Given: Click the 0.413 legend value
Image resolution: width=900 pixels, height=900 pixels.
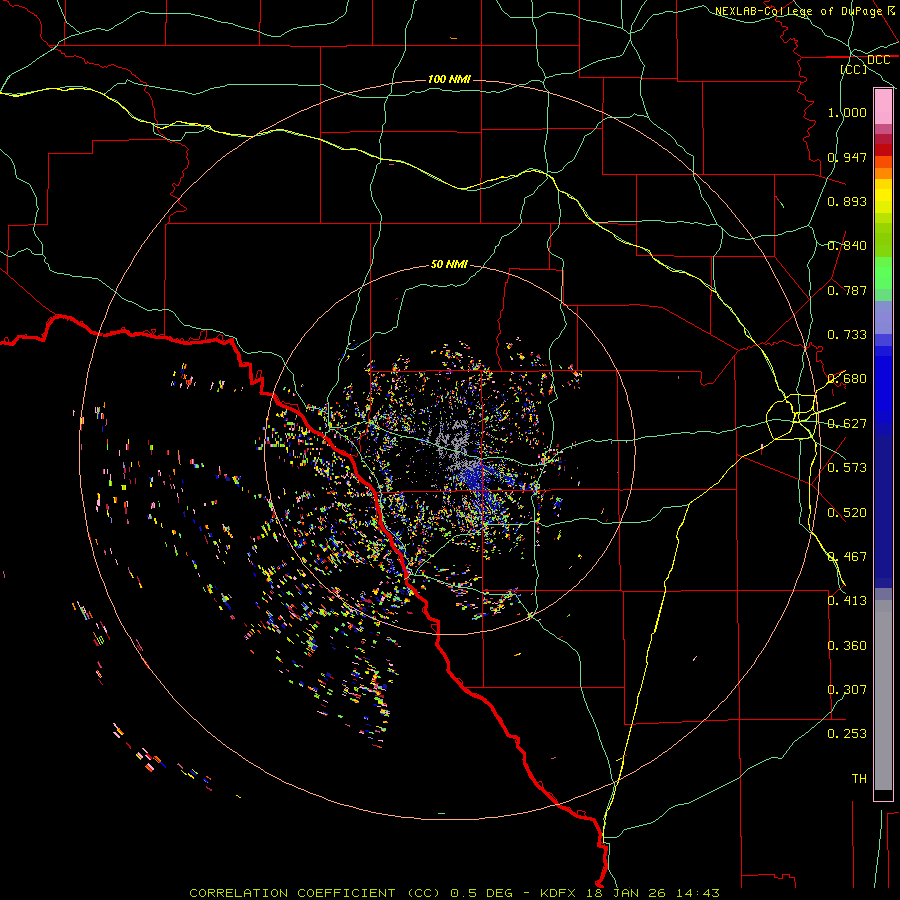Looking at the screenshot, I should (x=847, y=601).
